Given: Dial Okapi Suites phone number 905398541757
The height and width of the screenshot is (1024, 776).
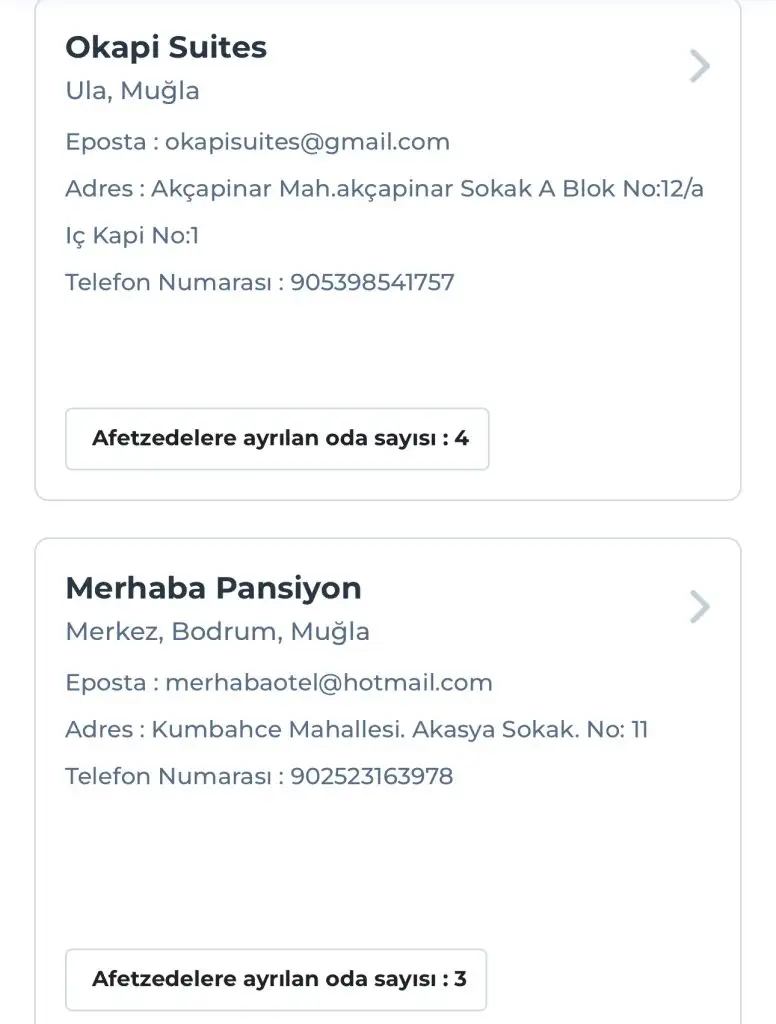Looking at the screenshot, I should pos(372,282).
